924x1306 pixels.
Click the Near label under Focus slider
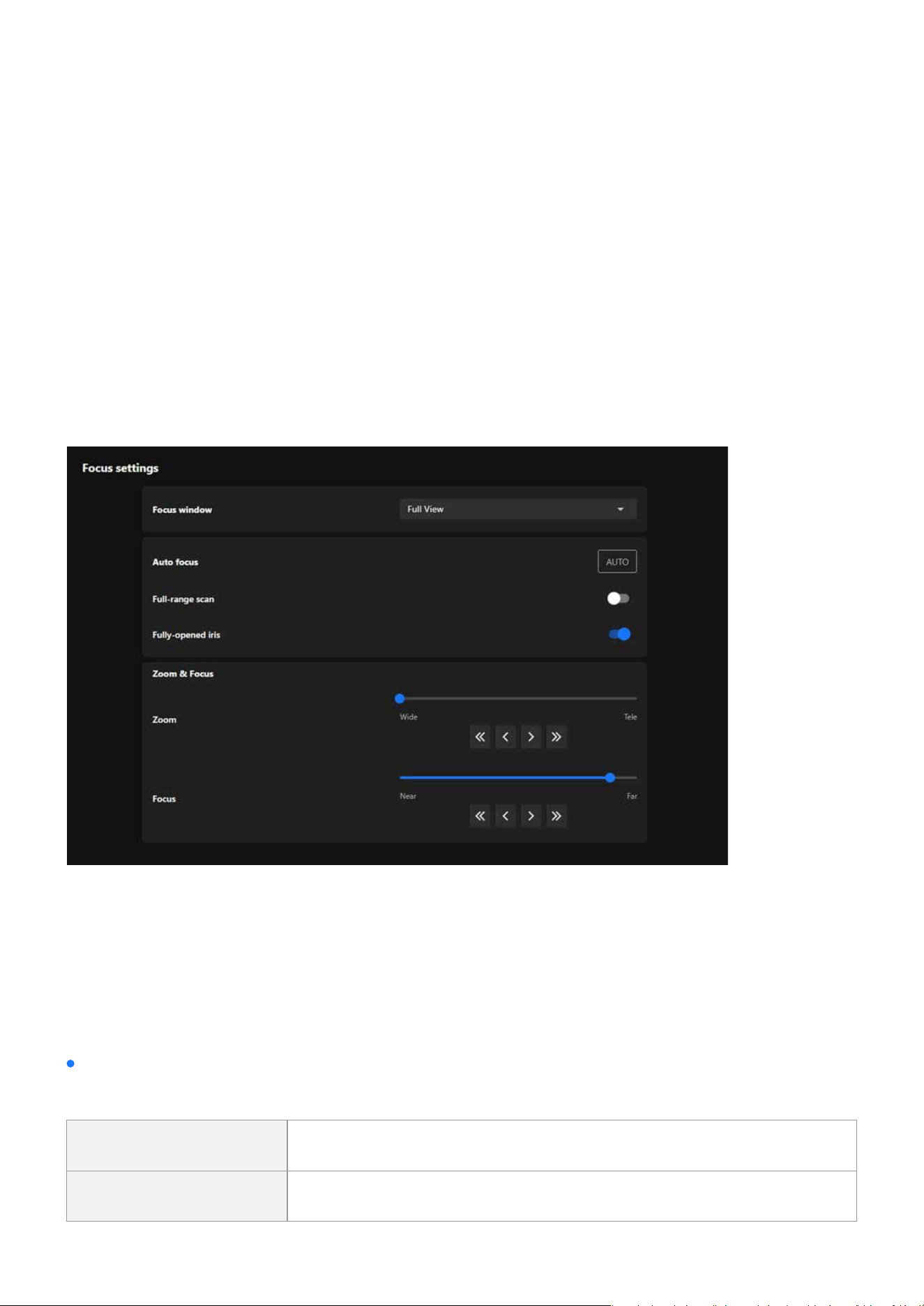tap(408, 796)
